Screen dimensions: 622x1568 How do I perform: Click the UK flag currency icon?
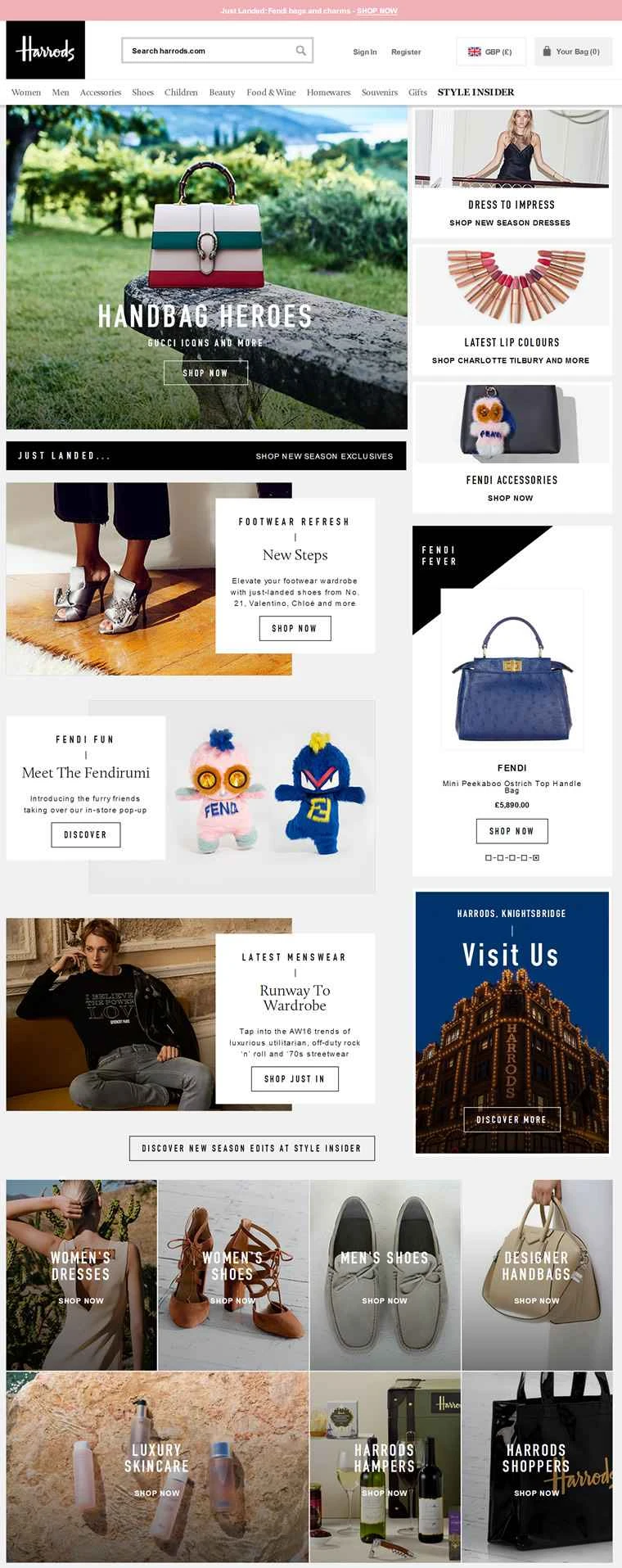[475, 52]
